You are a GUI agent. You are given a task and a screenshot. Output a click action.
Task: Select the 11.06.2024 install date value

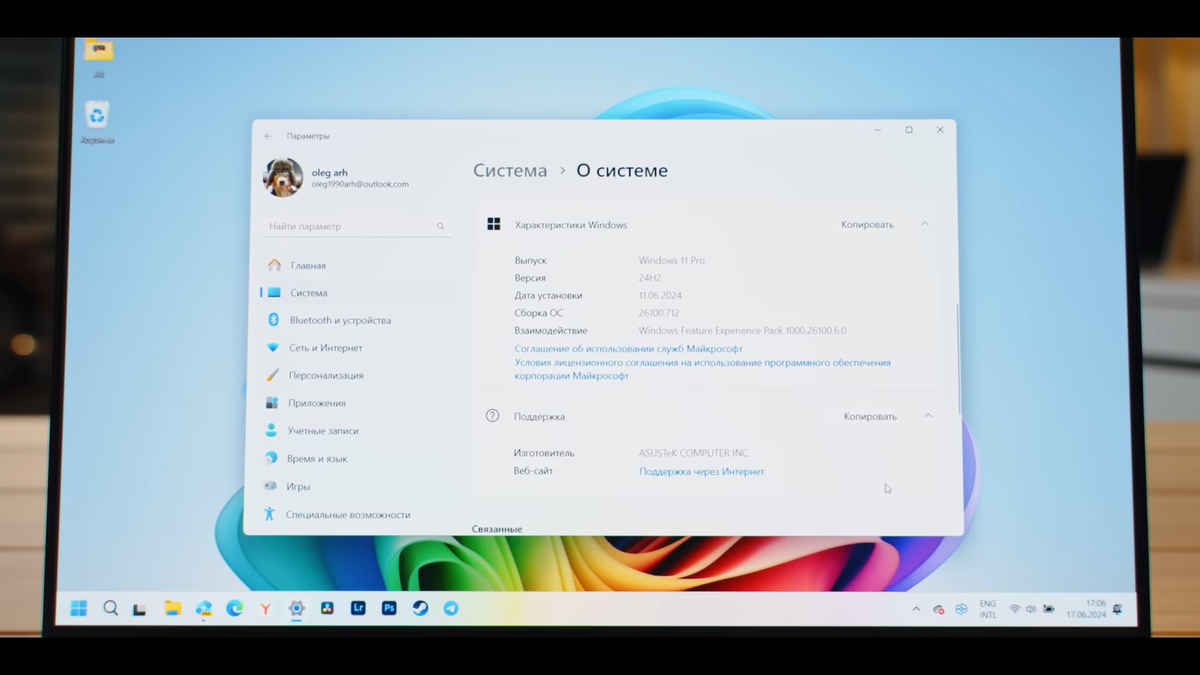point(660,296)
